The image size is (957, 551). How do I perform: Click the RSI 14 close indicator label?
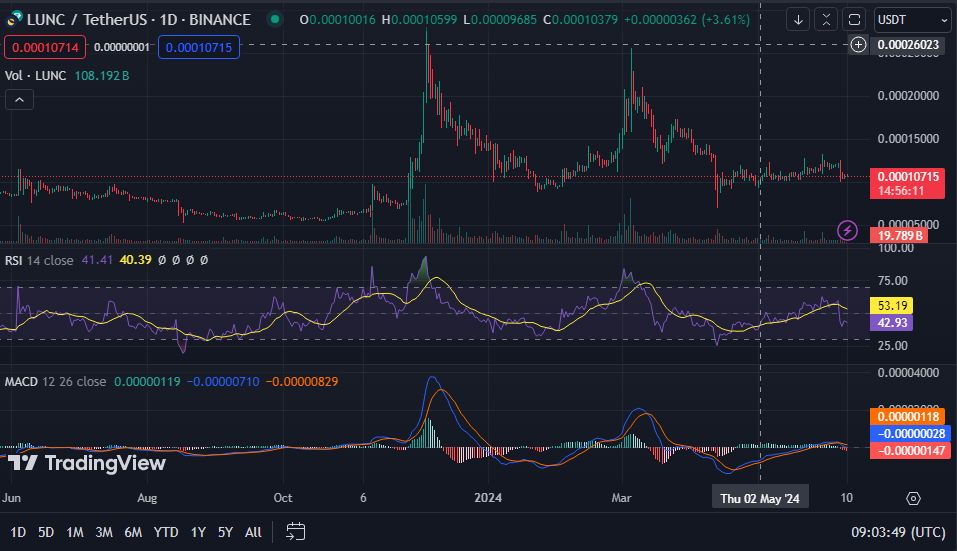point(38,259)
